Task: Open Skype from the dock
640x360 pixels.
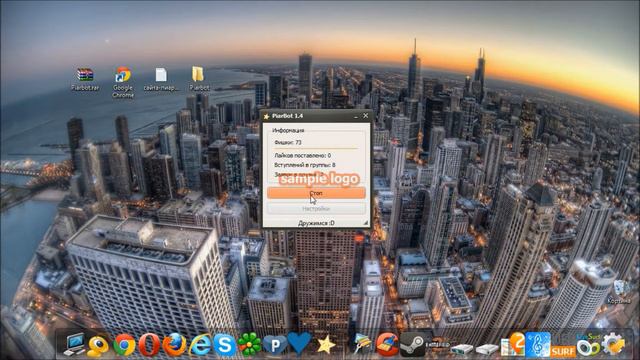Action: [x=225, y=345]
